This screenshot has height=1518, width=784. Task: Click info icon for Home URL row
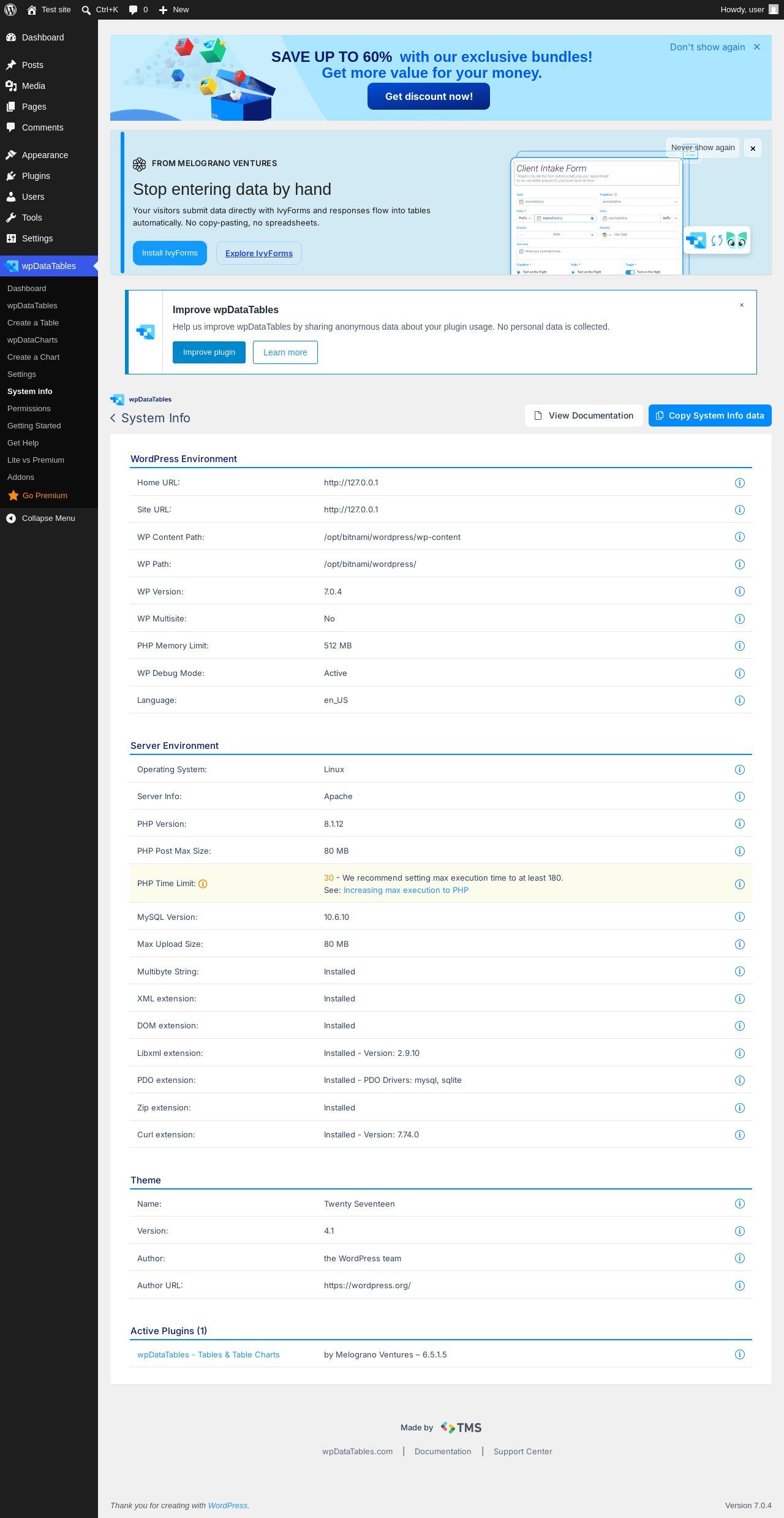point(740,483)
